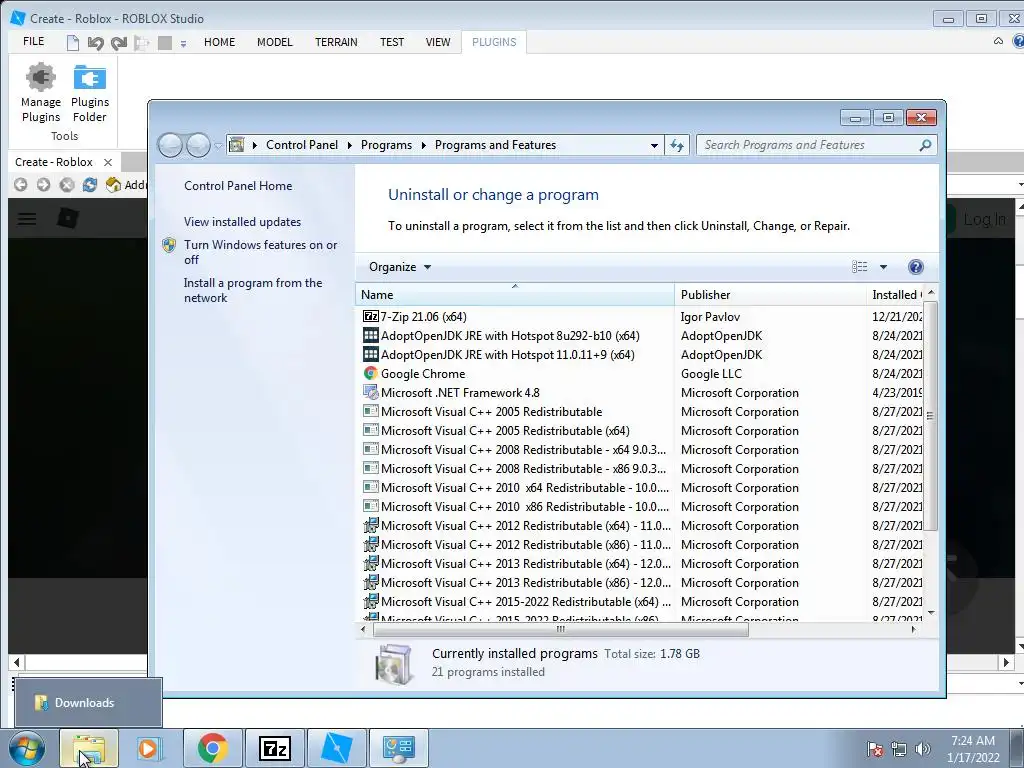Open View installed updates link
This screenshot has height=768, width=1024.
242,221
